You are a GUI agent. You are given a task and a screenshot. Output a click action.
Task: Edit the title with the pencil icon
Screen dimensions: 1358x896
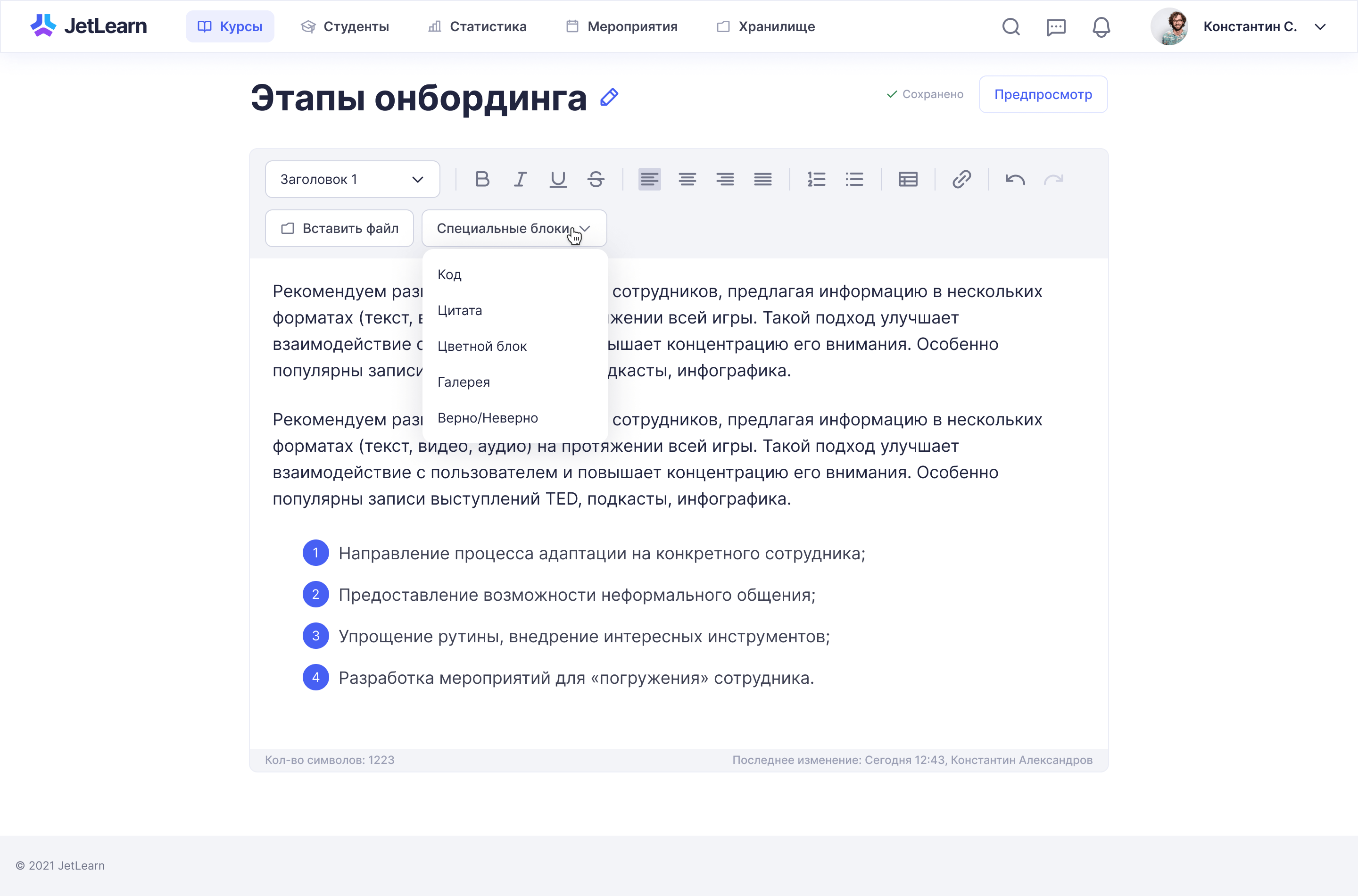(609, 97)
